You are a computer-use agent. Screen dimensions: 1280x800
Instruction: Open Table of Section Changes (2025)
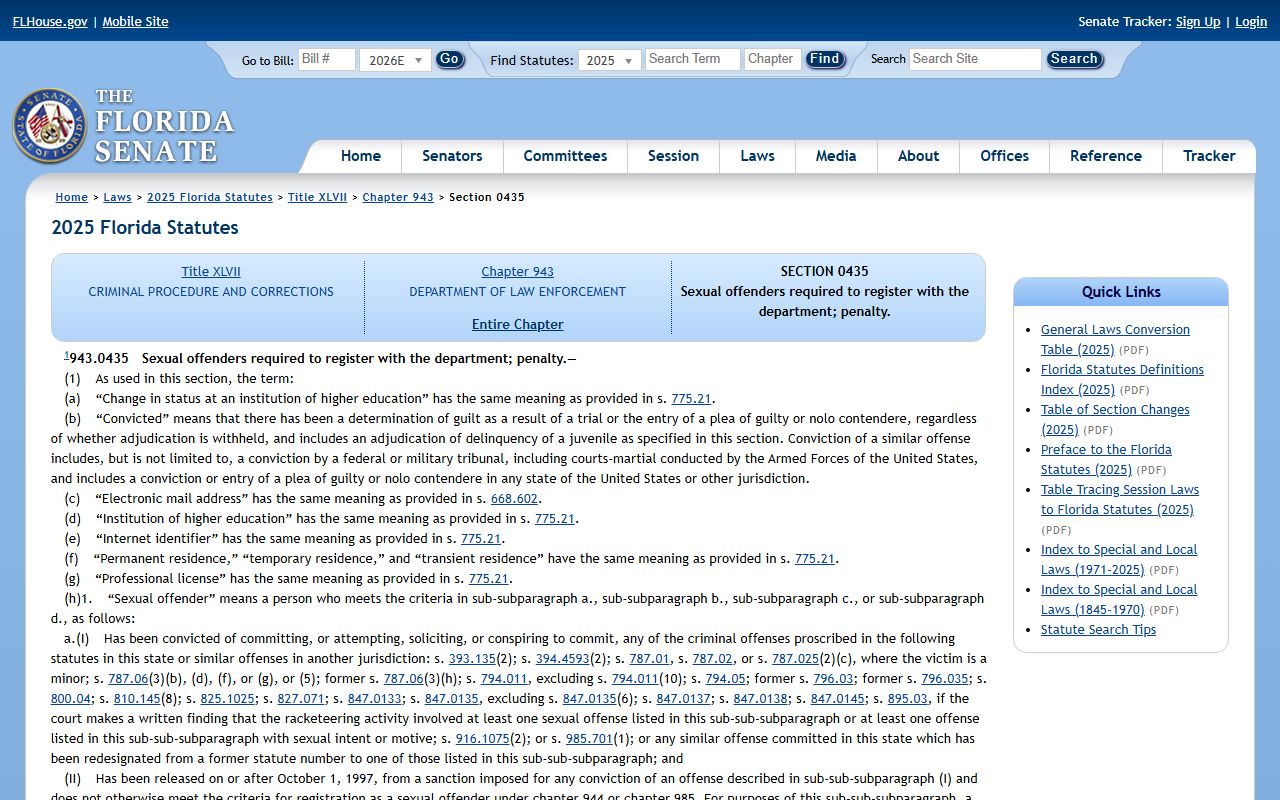1115,419
